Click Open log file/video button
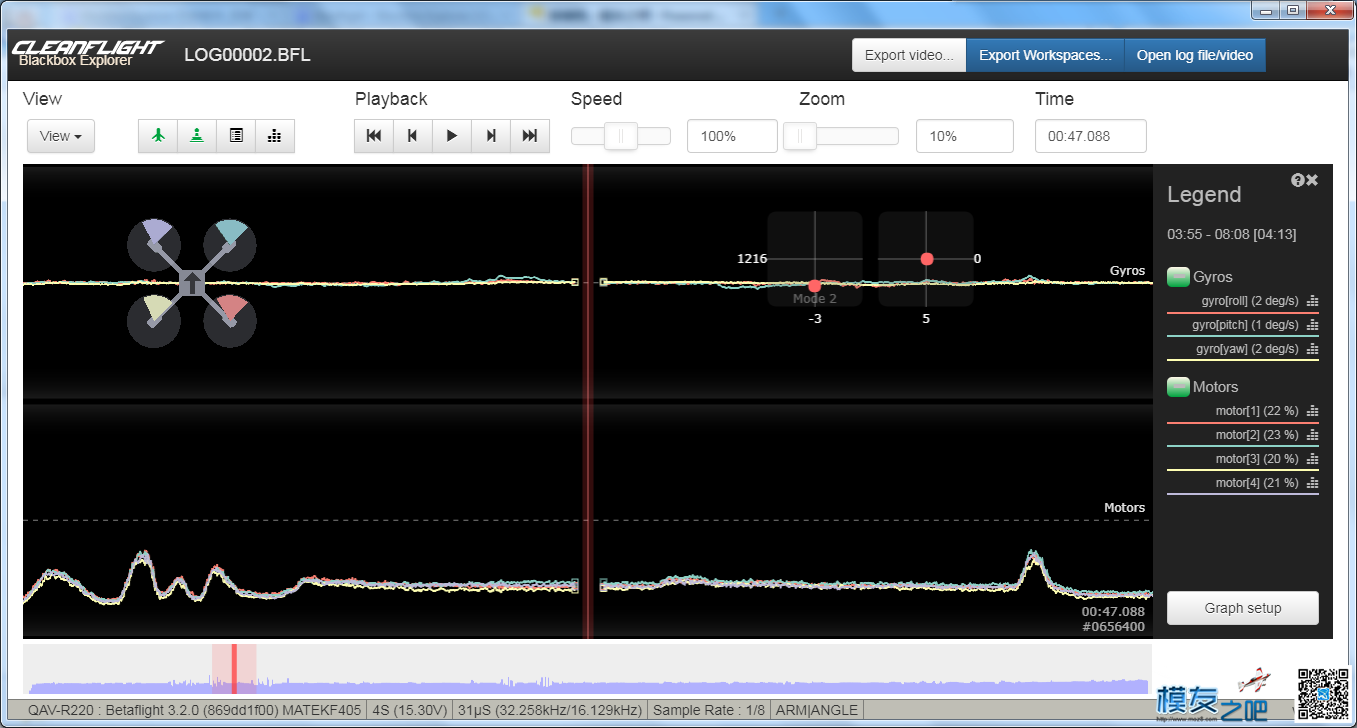Image resolution: width=1357 pixels, height=728 pixels. [1195, 55]
